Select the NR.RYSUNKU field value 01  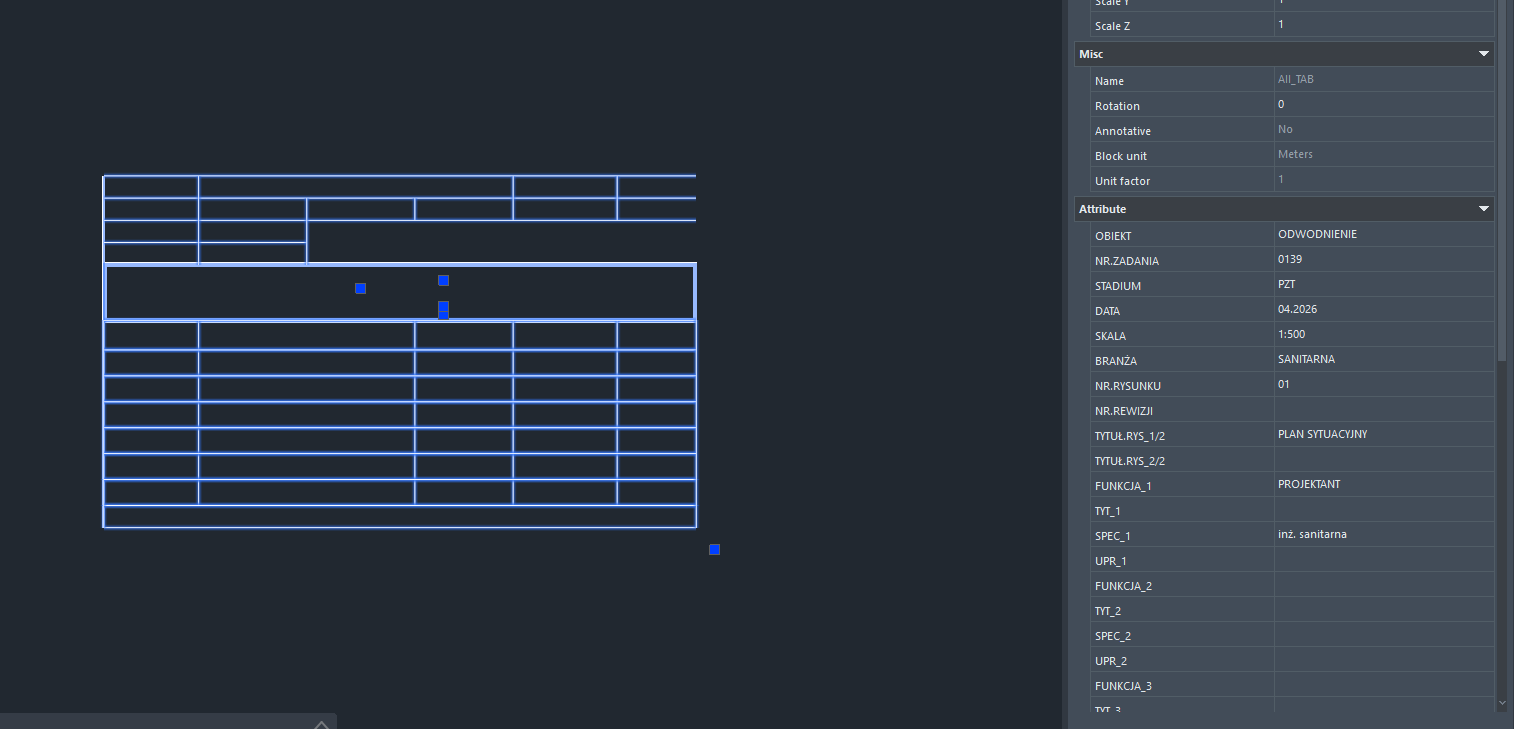coord(1384,385)
